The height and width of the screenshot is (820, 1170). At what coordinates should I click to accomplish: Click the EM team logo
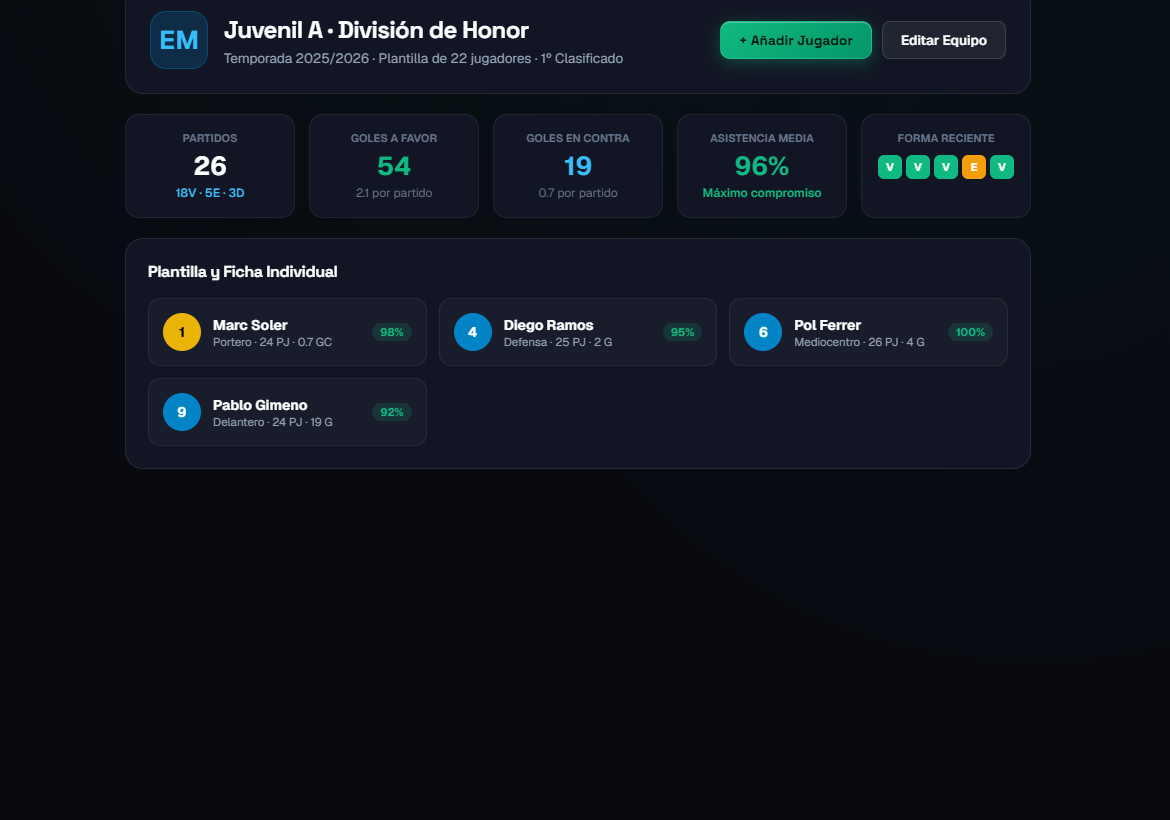point(179,40)
